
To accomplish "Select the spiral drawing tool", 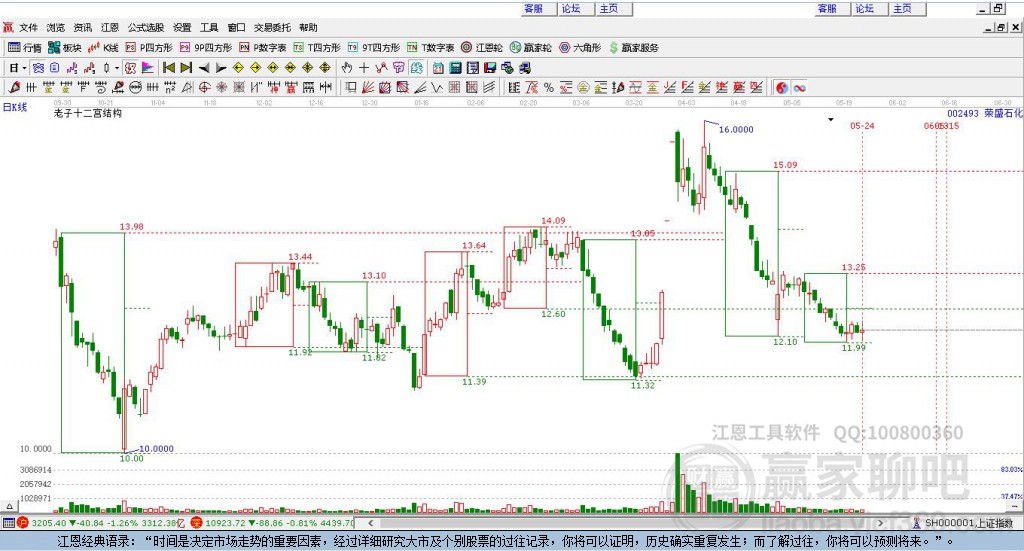I will click(101, 87).
